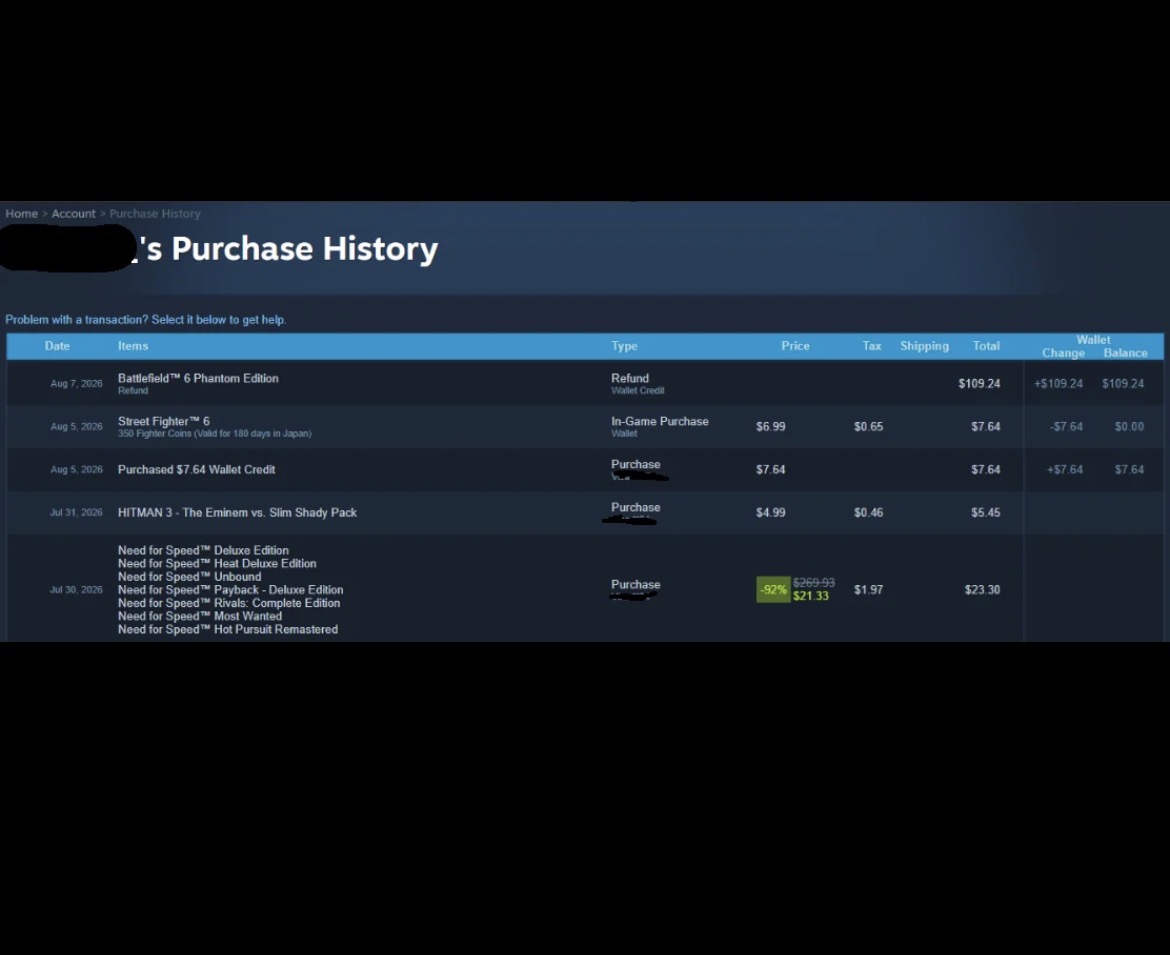This screenshot has width=1170, height=955.
Task: Click the $0.46 tax value
Action: click(x=869, y=513)
